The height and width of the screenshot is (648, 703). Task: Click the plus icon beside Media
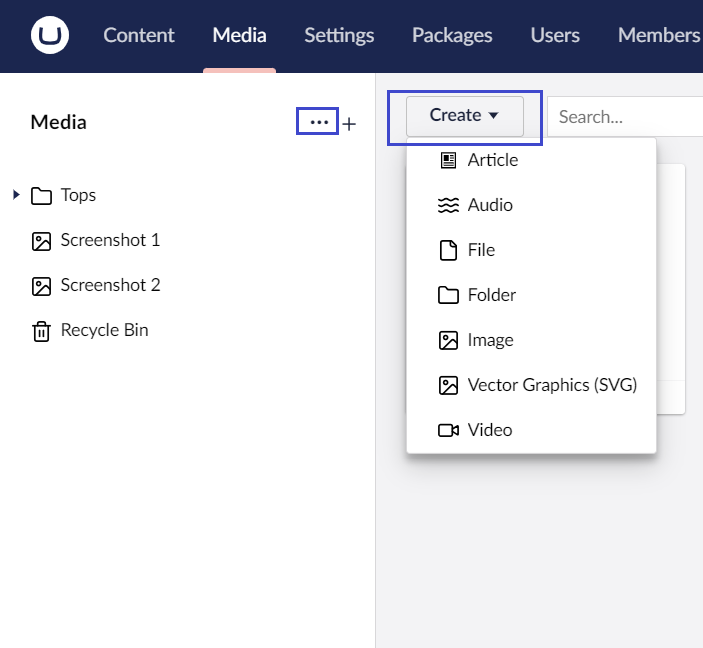point(349,124)
